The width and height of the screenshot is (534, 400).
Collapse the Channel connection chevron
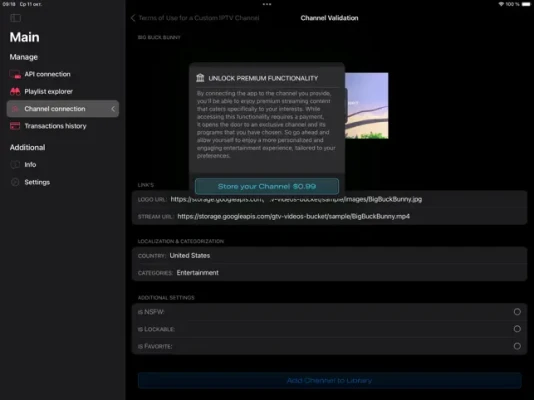pyautogui.click(x=113, y=109)
